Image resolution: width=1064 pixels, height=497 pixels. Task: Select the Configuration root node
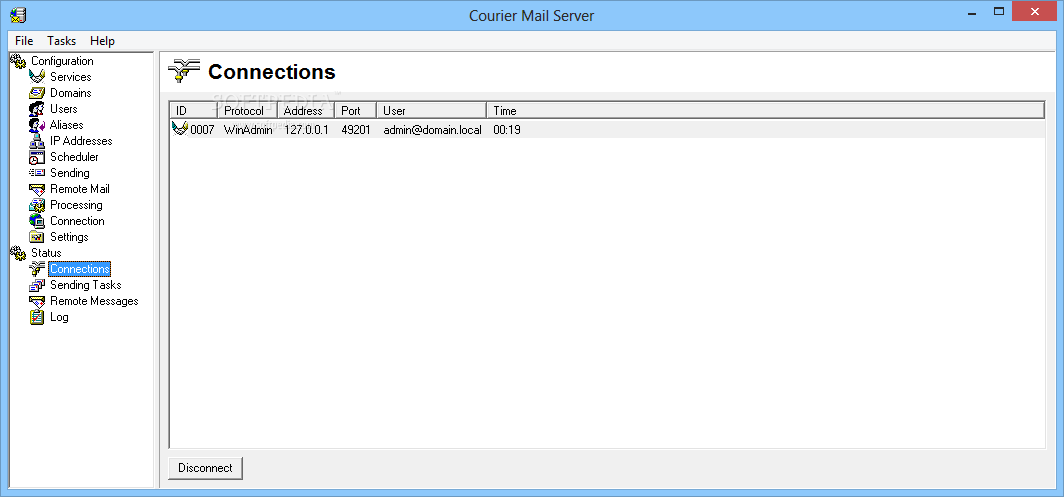click(x=62, y=60)
